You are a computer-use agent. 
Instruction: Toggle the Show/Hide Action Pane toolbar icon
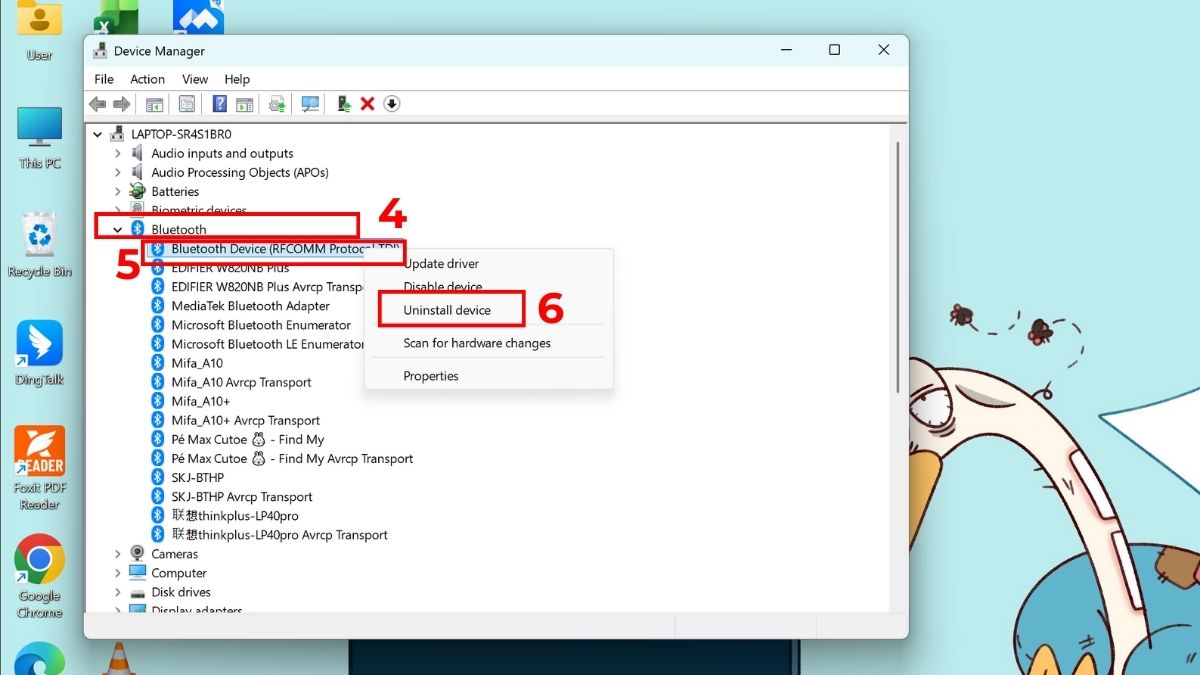click(244, 104)
